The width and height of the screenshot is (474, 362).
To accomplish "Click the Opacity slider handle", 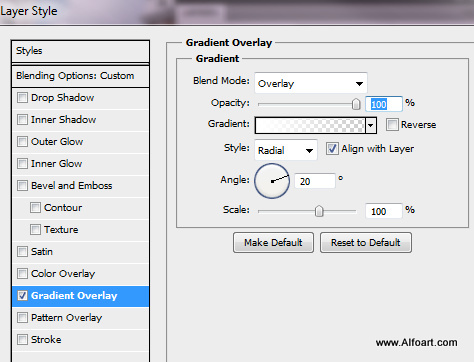I will coord(356,104).
